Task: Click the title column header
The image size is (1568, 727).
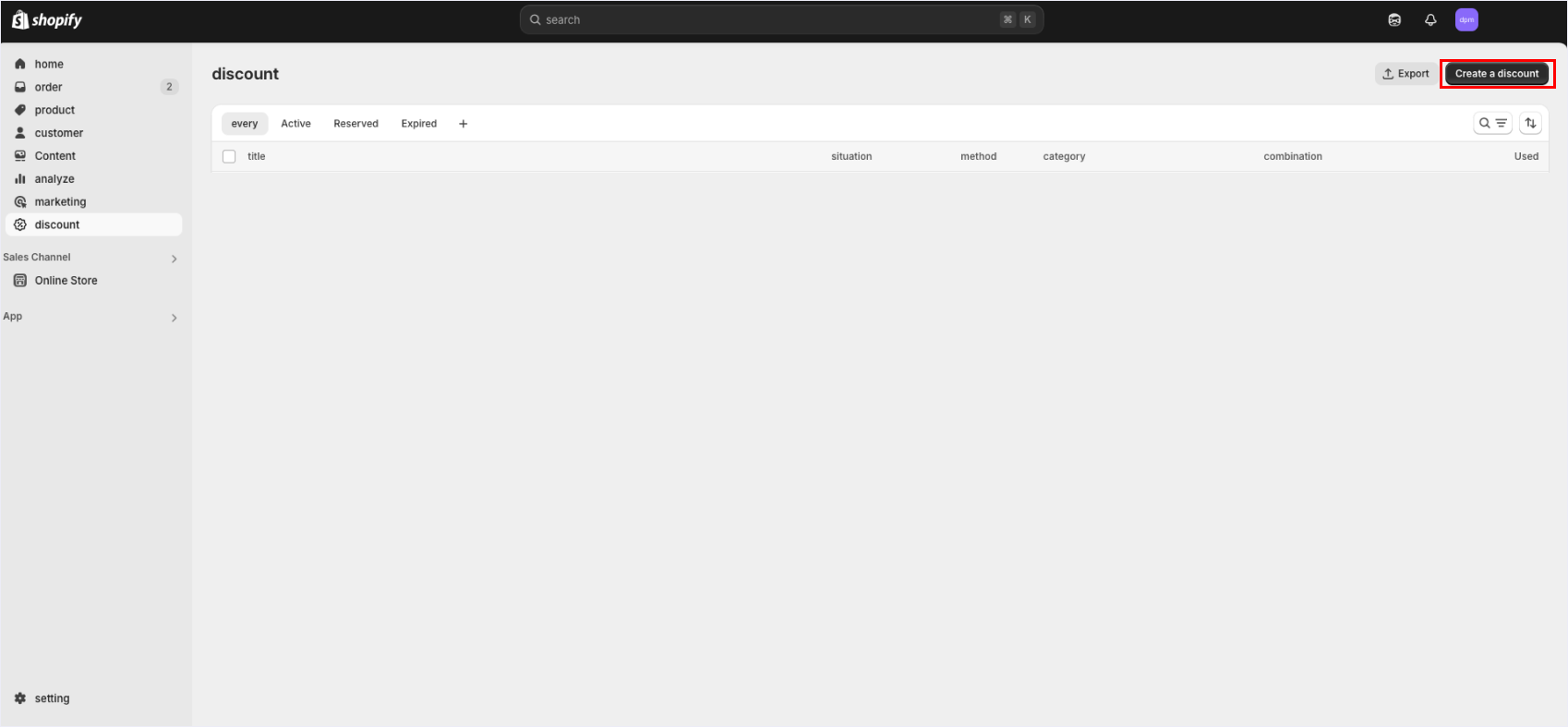Action: [256, 157]
